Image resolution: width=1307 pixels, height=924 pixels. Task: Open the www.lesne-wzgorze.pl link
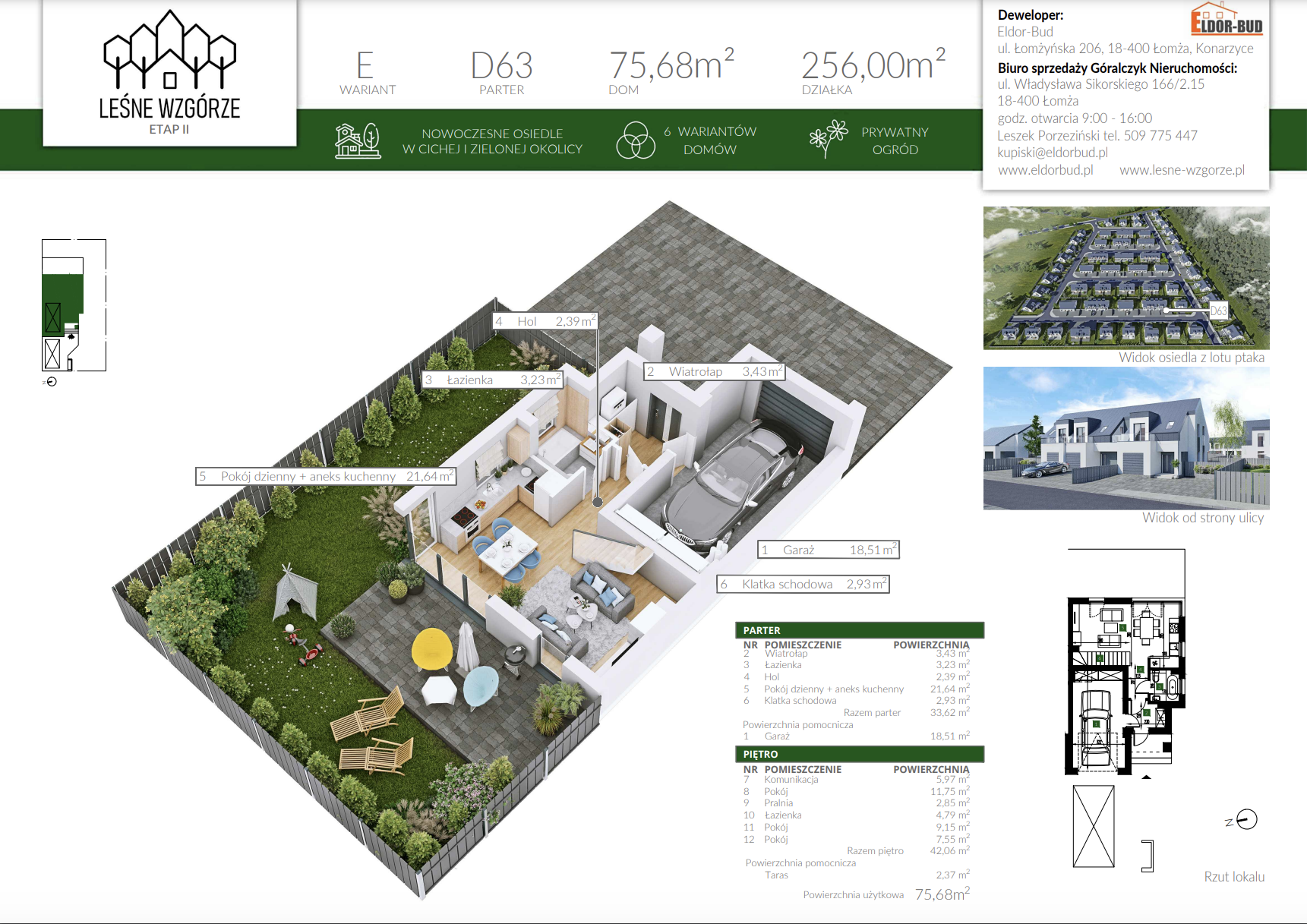coord(1182,170)
